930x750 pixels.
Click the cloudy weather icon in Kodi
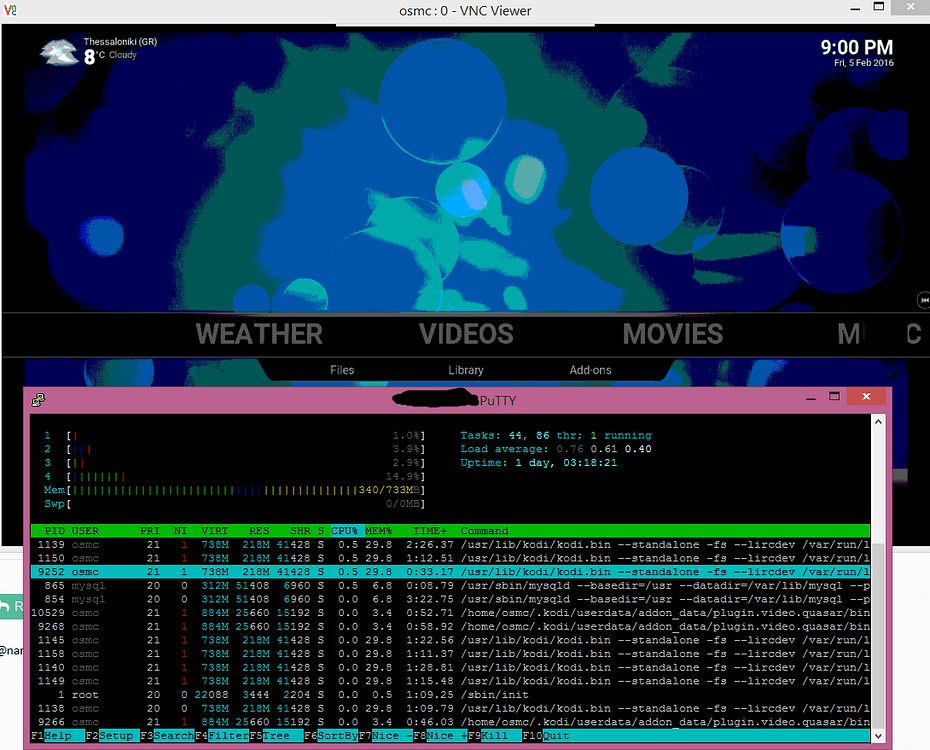coord(59,52)
